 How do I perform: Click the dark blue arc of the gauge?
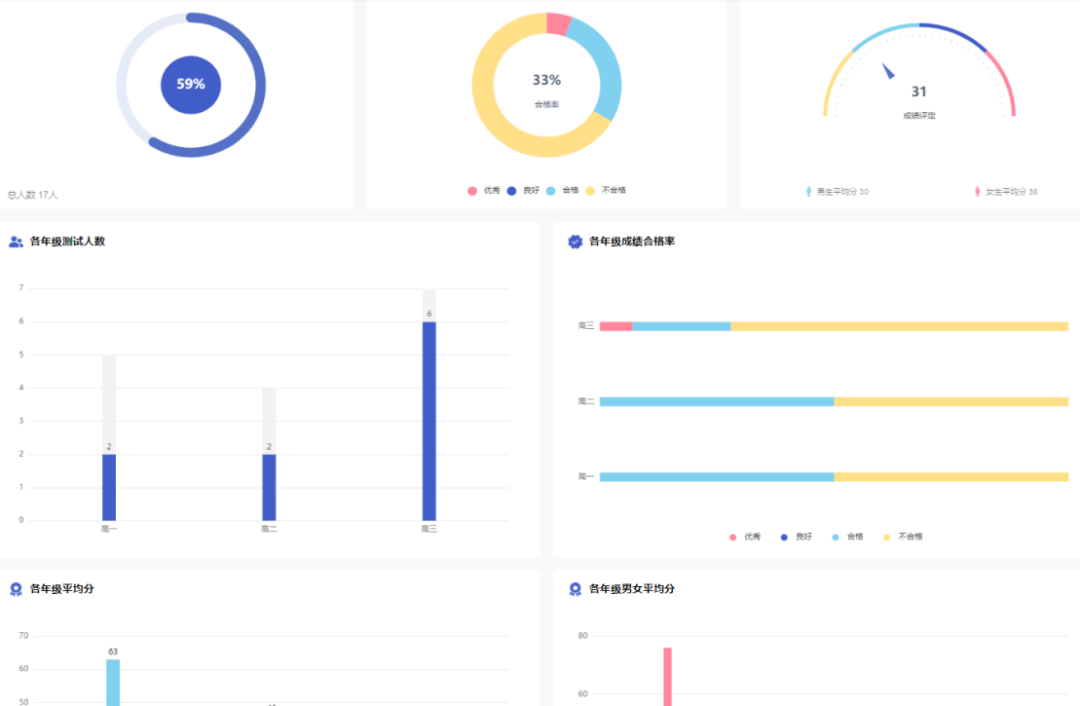tap(956, 33)
